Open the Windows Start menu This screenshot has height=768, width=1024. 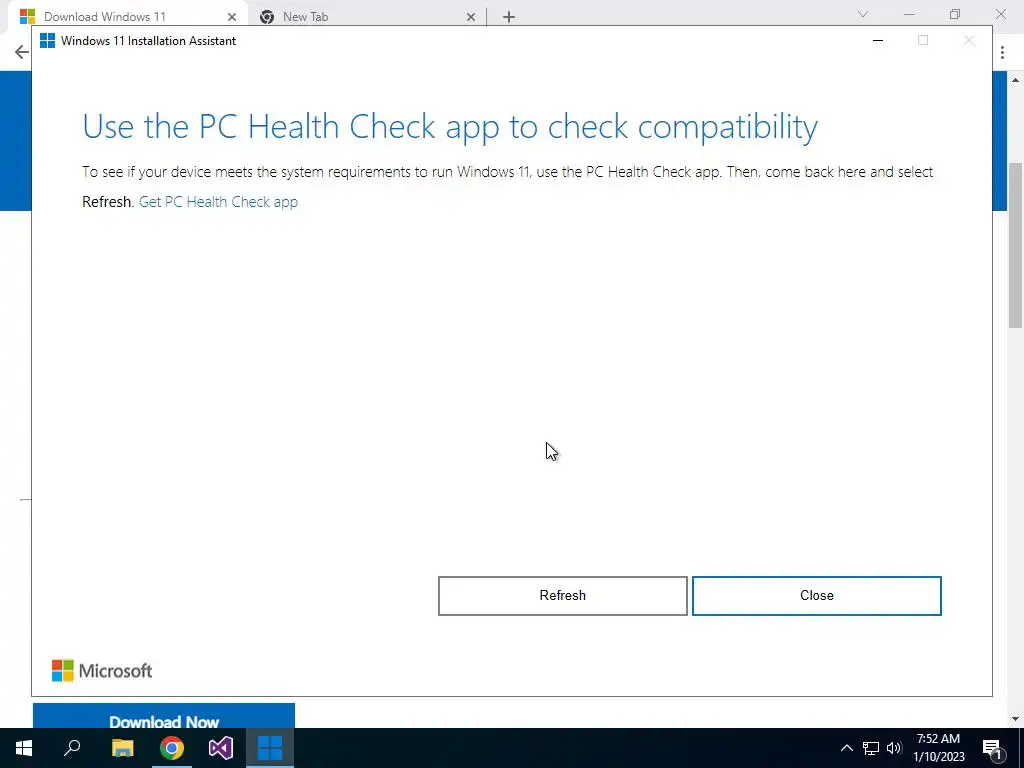coord(24,748)
